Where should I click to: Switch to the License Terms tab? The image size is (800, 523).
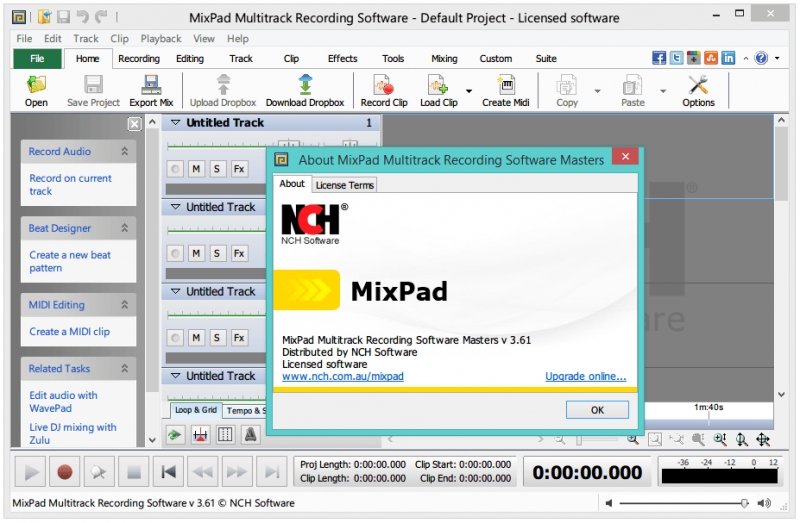(x=344, y=185)
